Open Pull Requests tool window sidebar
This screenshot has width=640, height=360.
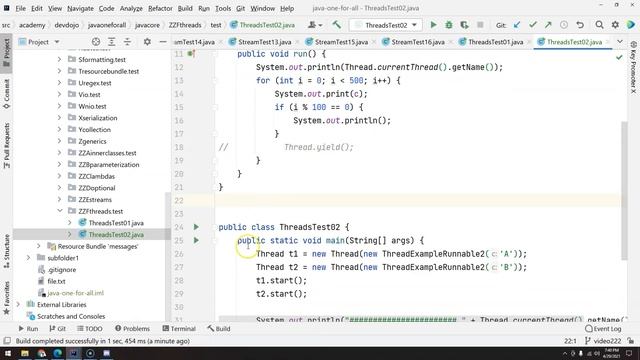tap(7, 146)
